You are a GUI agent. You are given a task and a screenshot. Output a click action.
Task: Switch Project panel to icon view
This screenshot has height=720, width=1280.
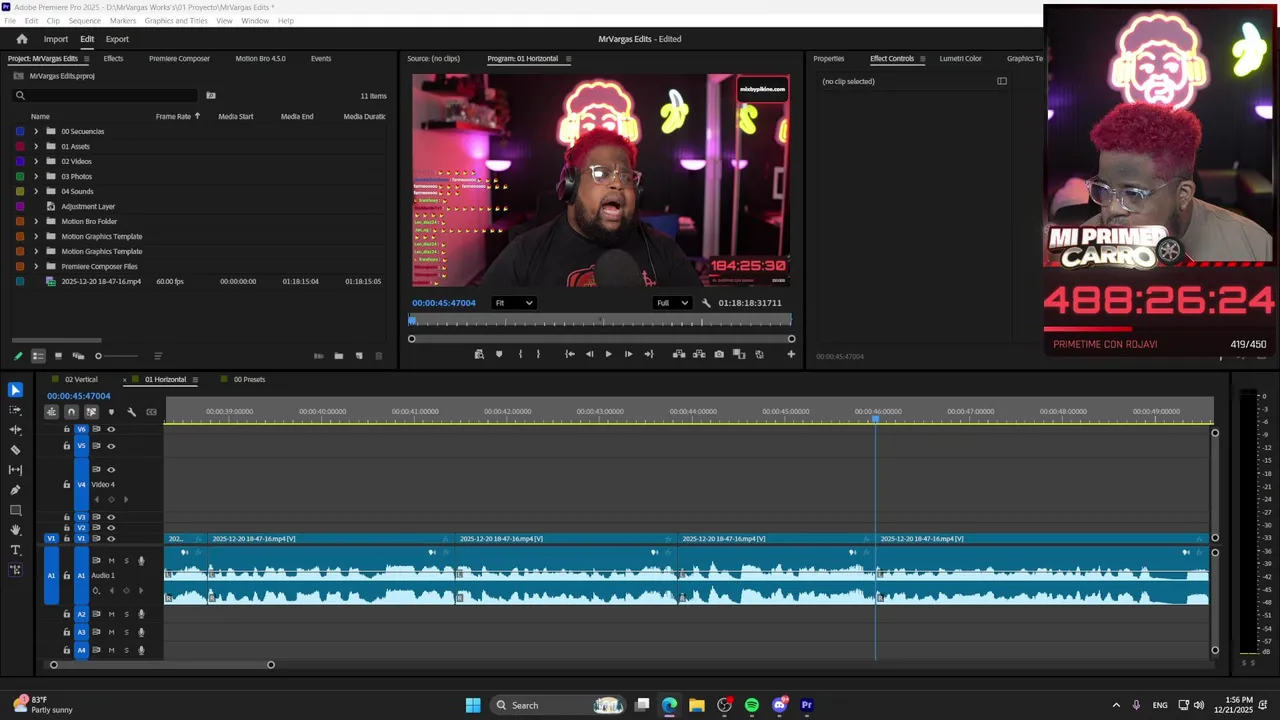tap(58, 356)
